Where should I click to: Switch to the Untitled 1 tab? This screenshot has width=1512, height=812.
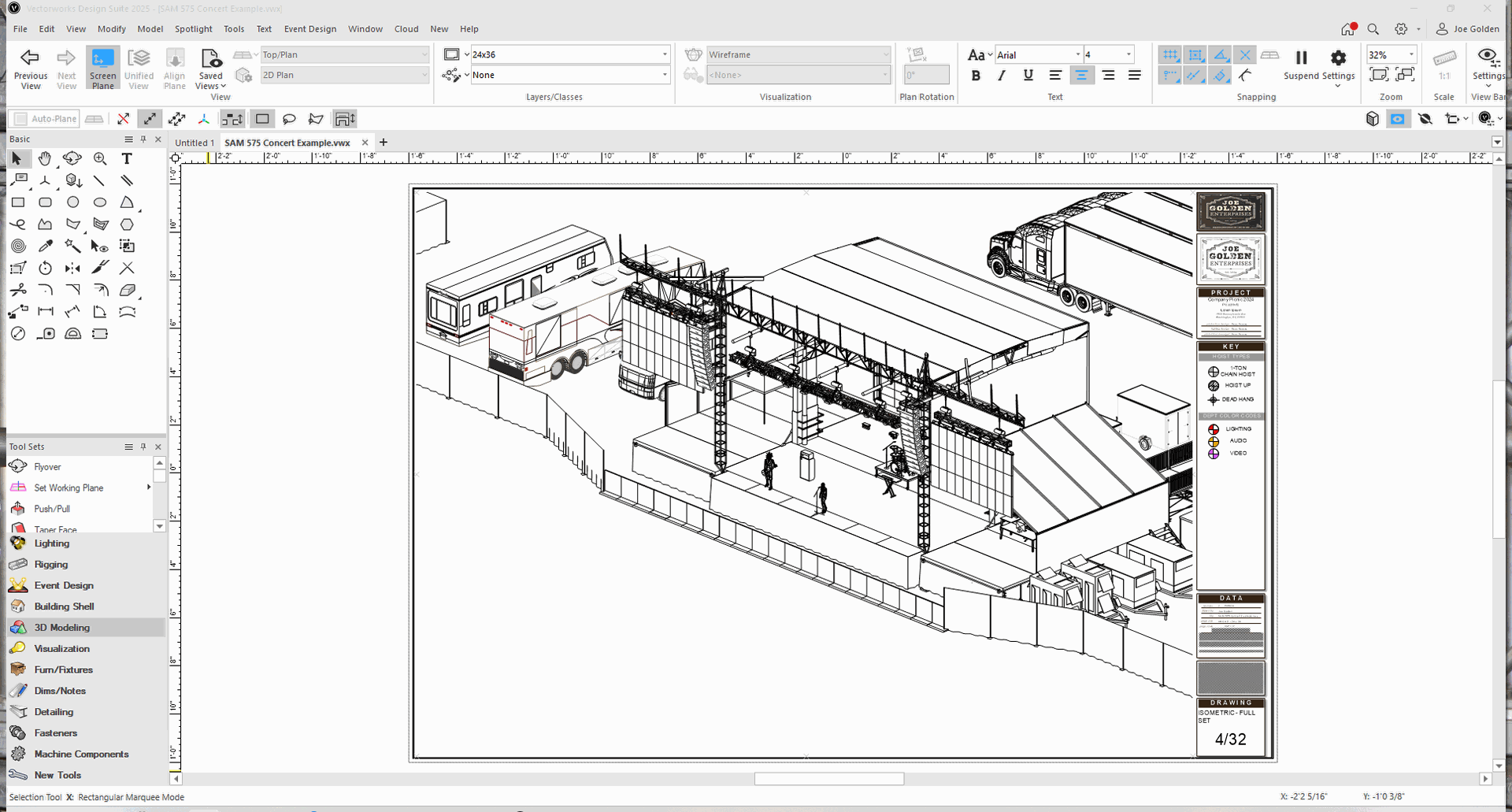(x=194, y=143)
